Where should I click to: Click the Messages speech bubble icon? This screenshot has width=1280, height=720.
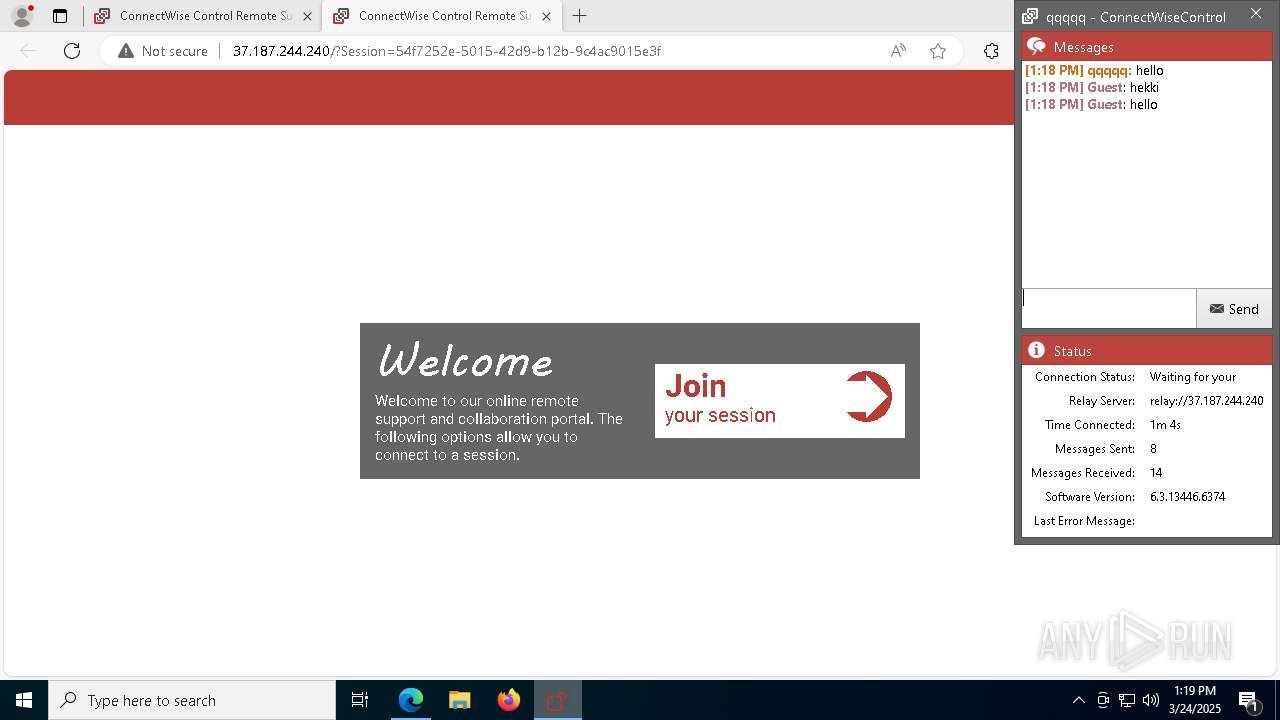pos(1036,46)
